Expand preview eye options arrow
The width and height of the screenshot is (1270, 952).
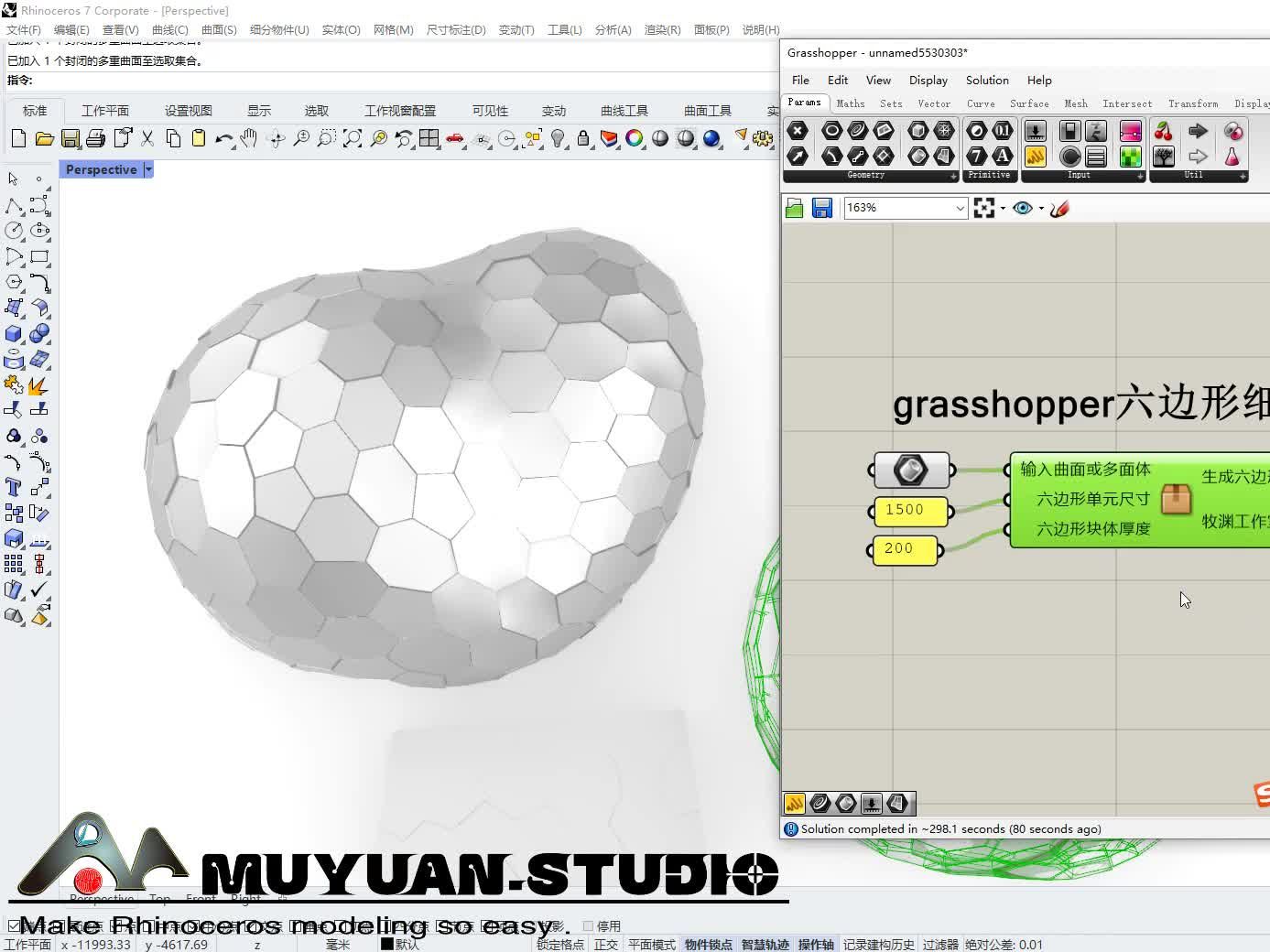[x=1041, y=209]
